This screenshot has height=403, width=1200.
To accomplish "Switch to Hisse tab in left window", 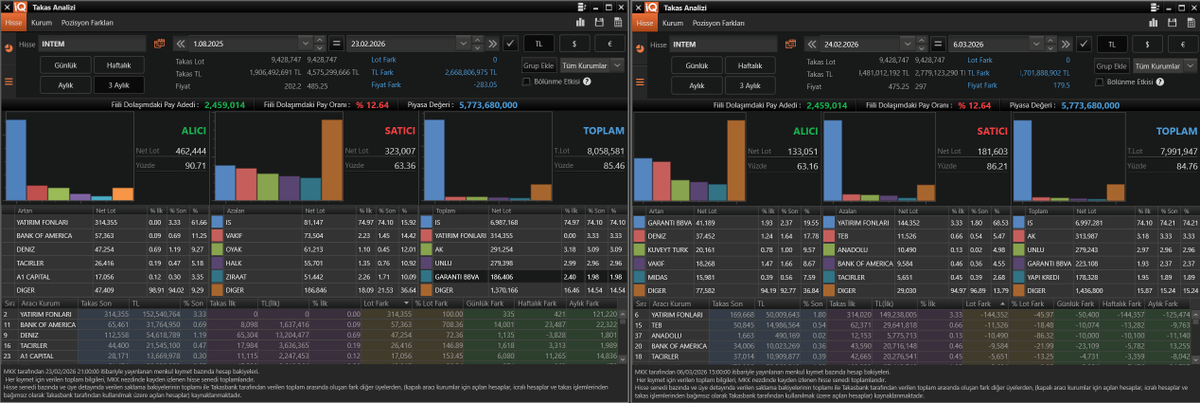I will [x=12, y=21].
